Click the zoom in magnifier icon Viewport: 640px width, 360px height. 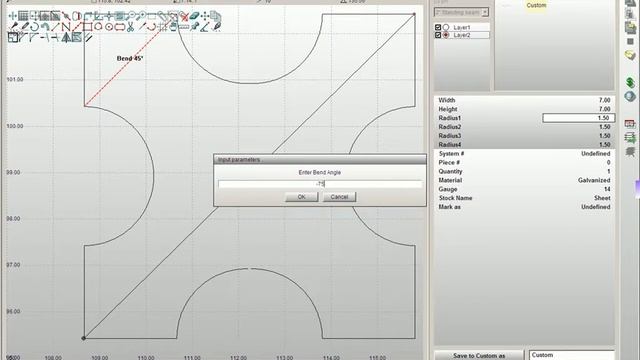point(142,16)
